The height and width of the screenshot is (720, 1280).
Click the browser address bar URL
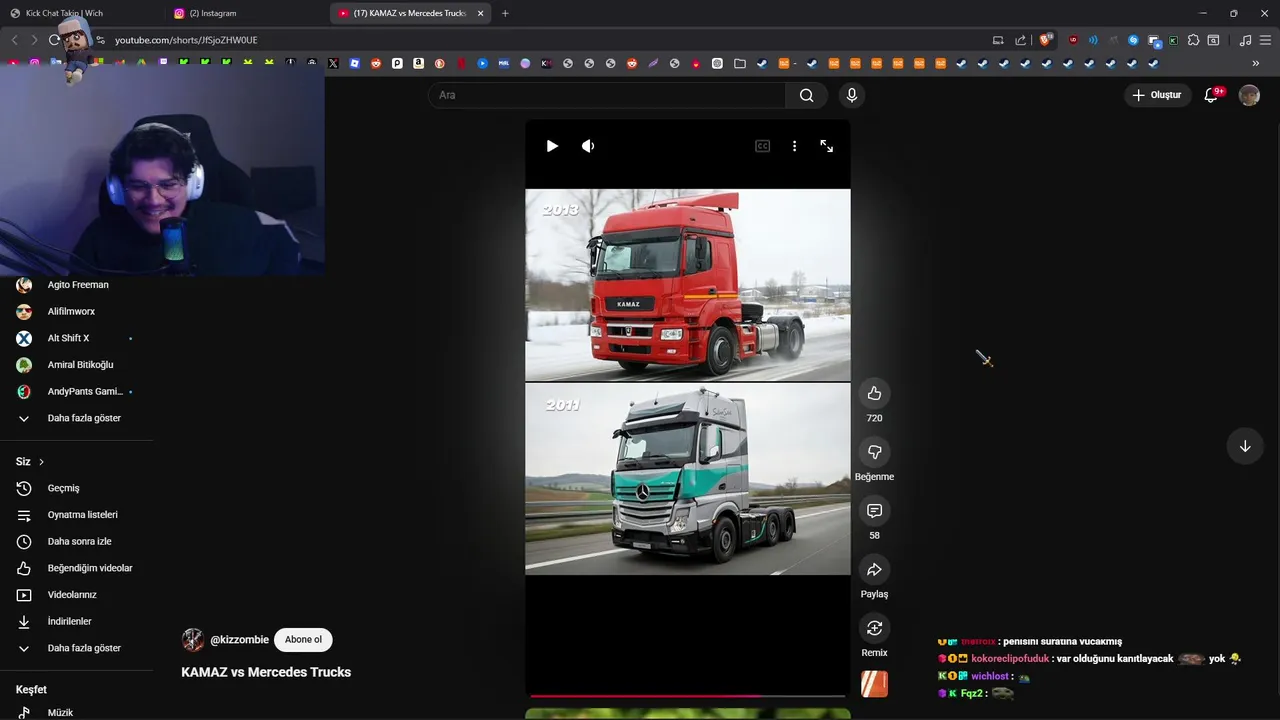pyautogui.click(x=186, y=40)
